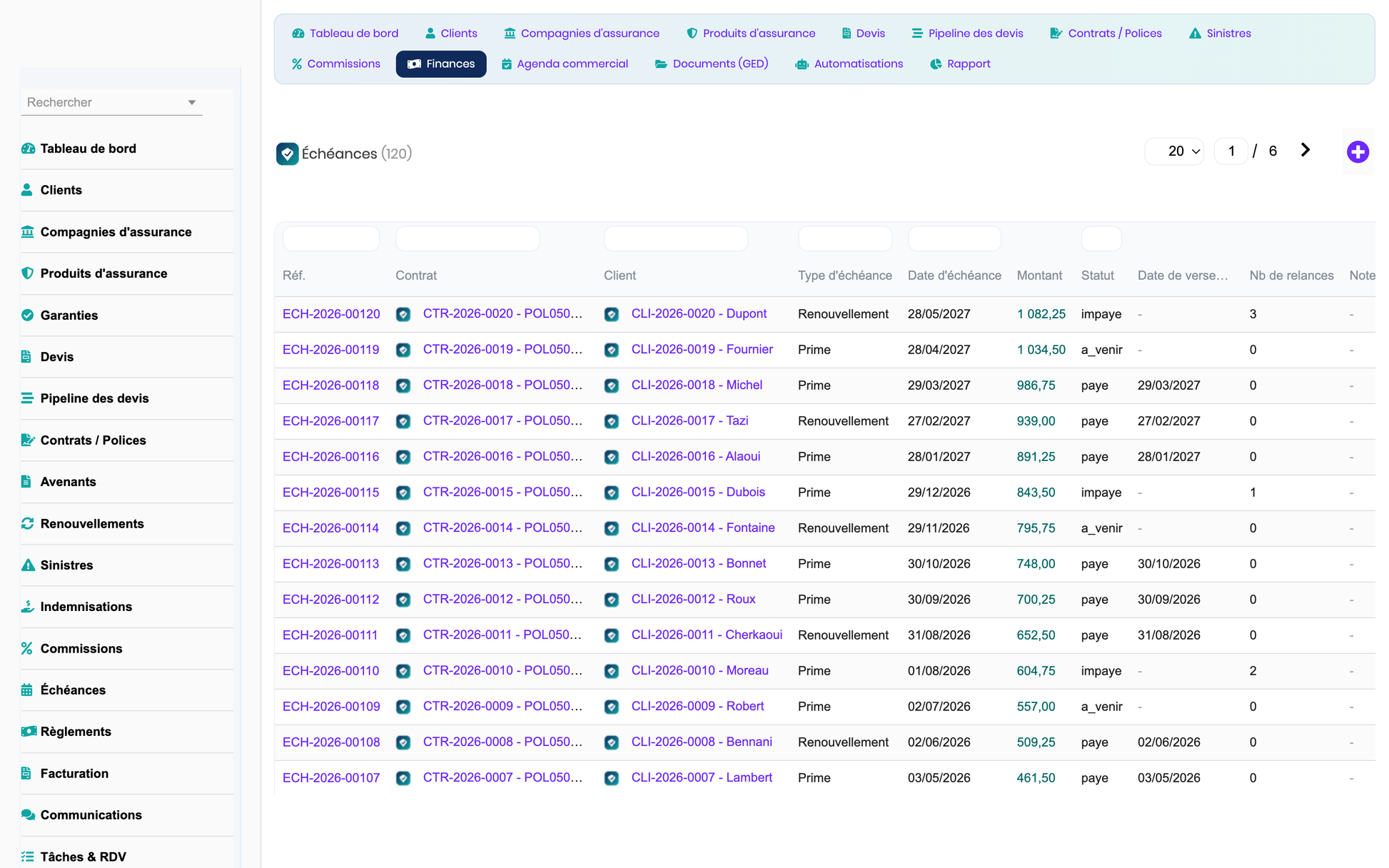Click versement date 30/09/2026 in Roux row
Screen dimensions: 1389x868
coord(1169,600)
